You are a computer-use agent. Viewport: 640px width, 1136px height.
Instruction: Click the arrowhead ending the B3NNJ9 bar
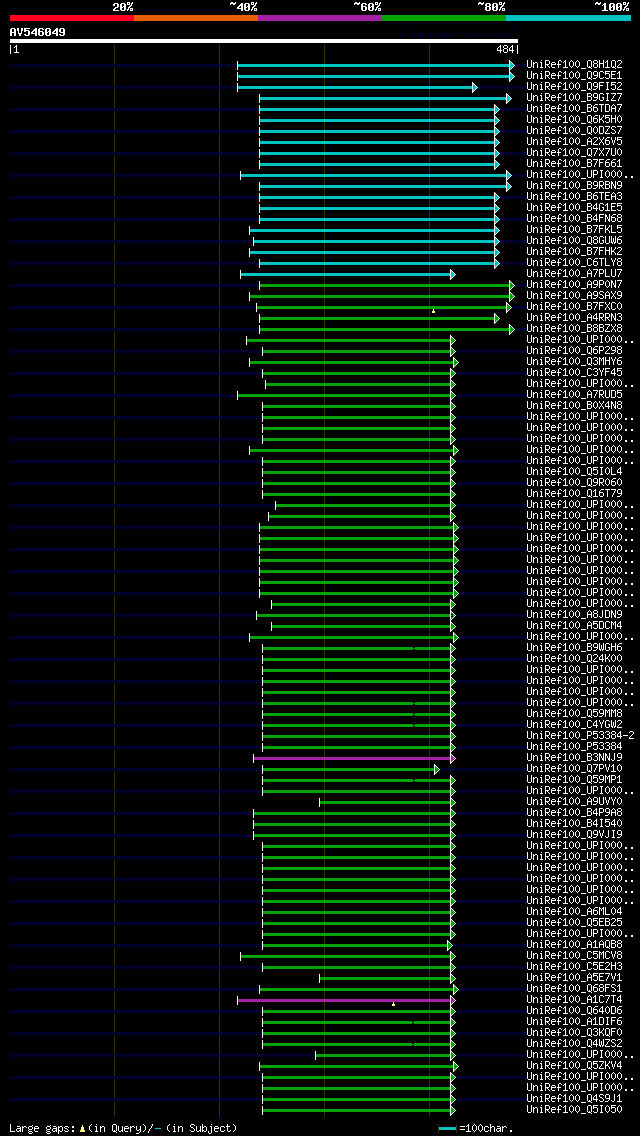pos(452,759)
